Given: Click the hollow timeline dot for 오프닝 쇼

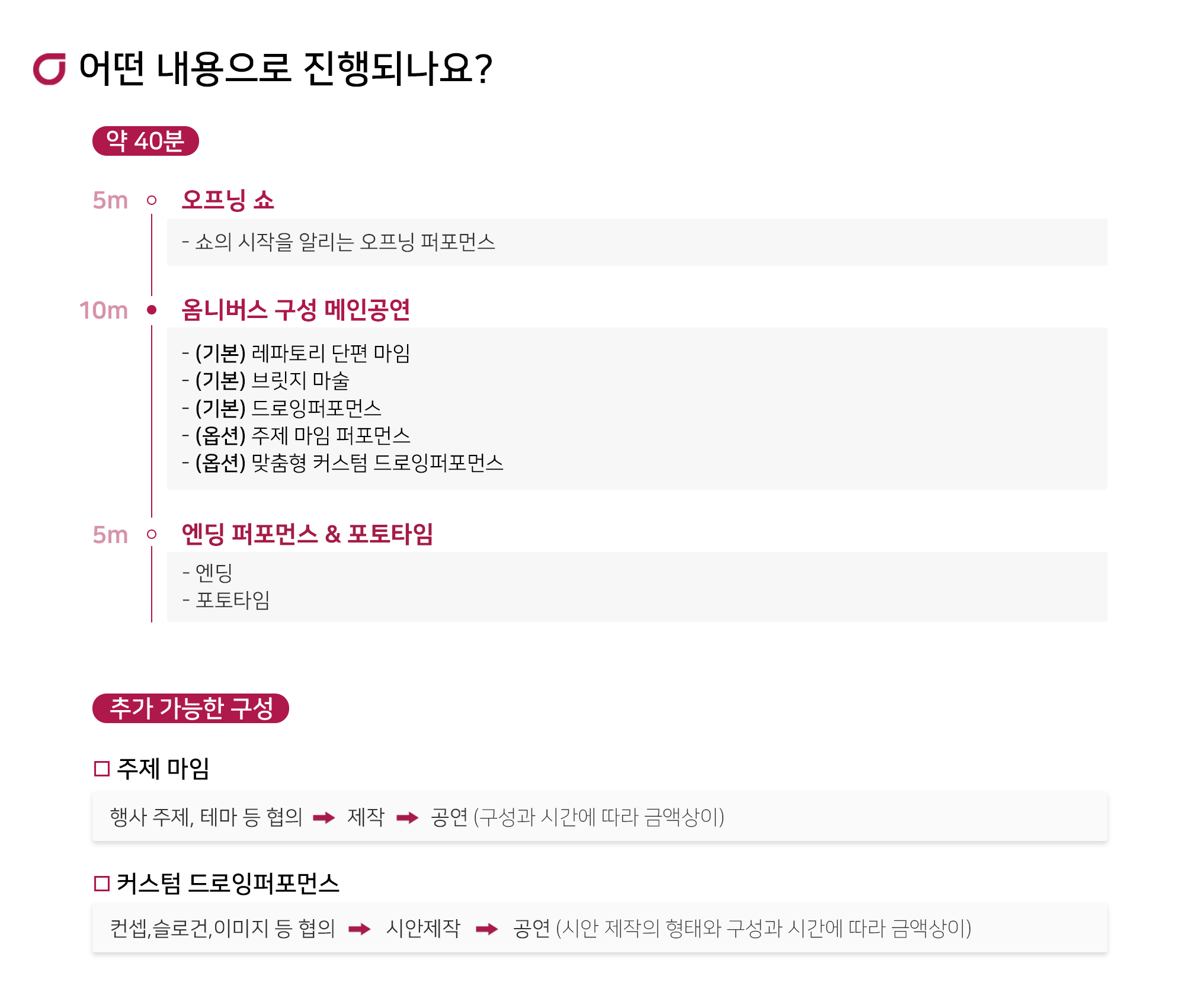Looking at the screenshot, I should (x=152, y=200).
